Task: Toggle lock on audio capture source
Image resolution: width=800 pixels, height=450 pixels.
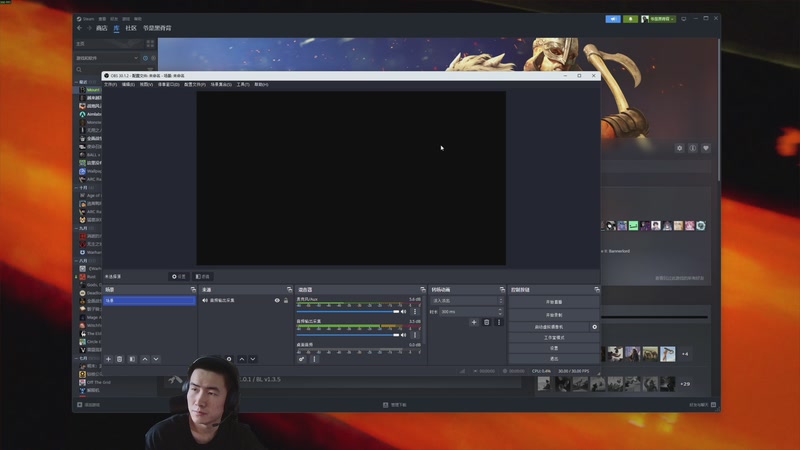Action: pos(286,301)
